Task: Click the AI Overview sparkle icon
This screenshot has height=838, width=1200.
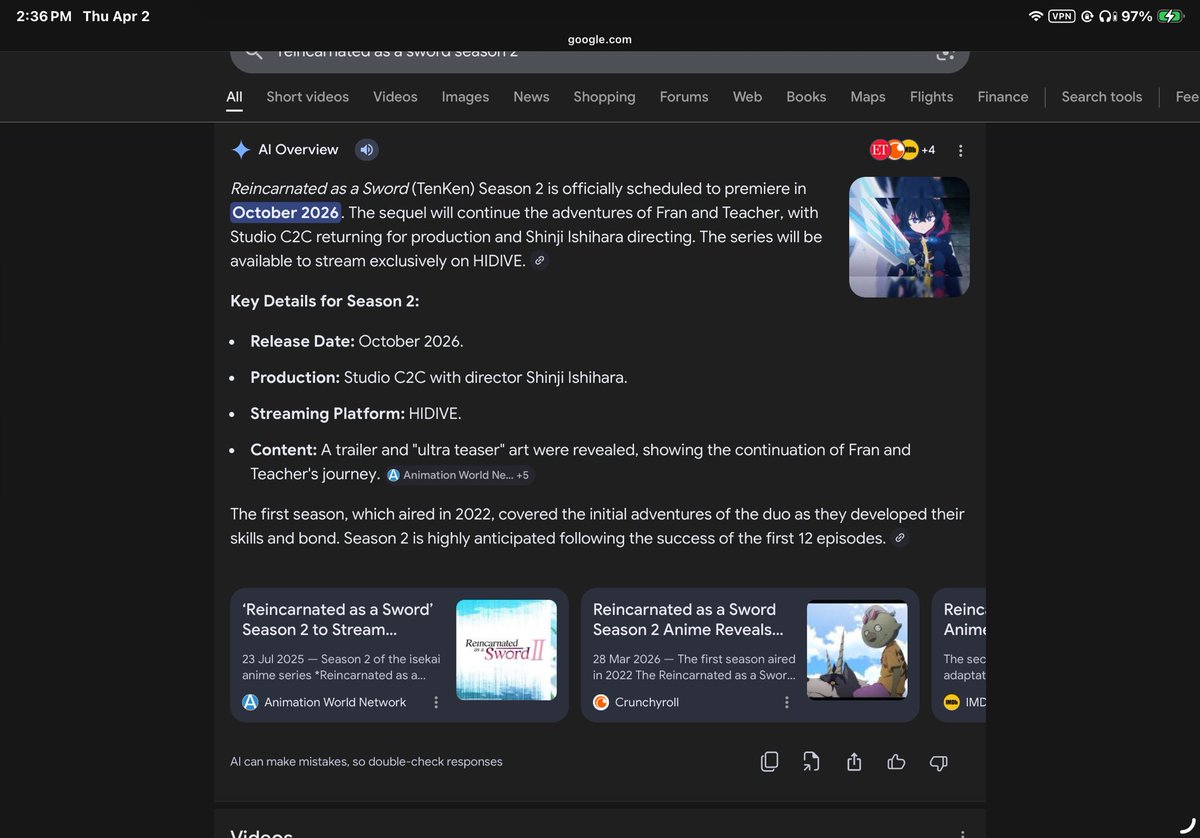Action: pyautogui.click(x=241, y=150)
